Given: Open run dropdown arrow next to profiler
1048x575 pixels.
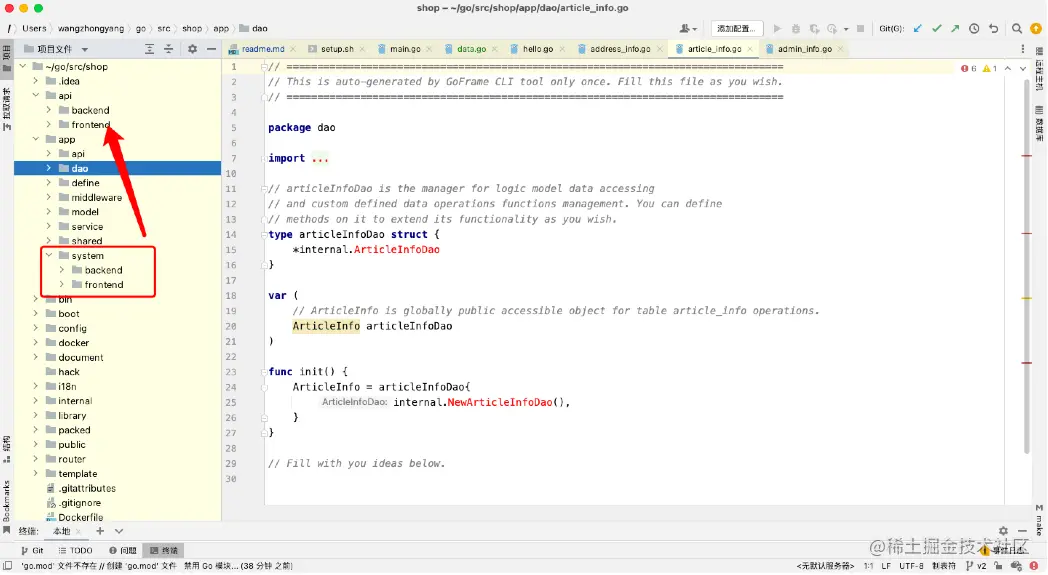Looking at the screenshot, I should click(x=846, y=29).
